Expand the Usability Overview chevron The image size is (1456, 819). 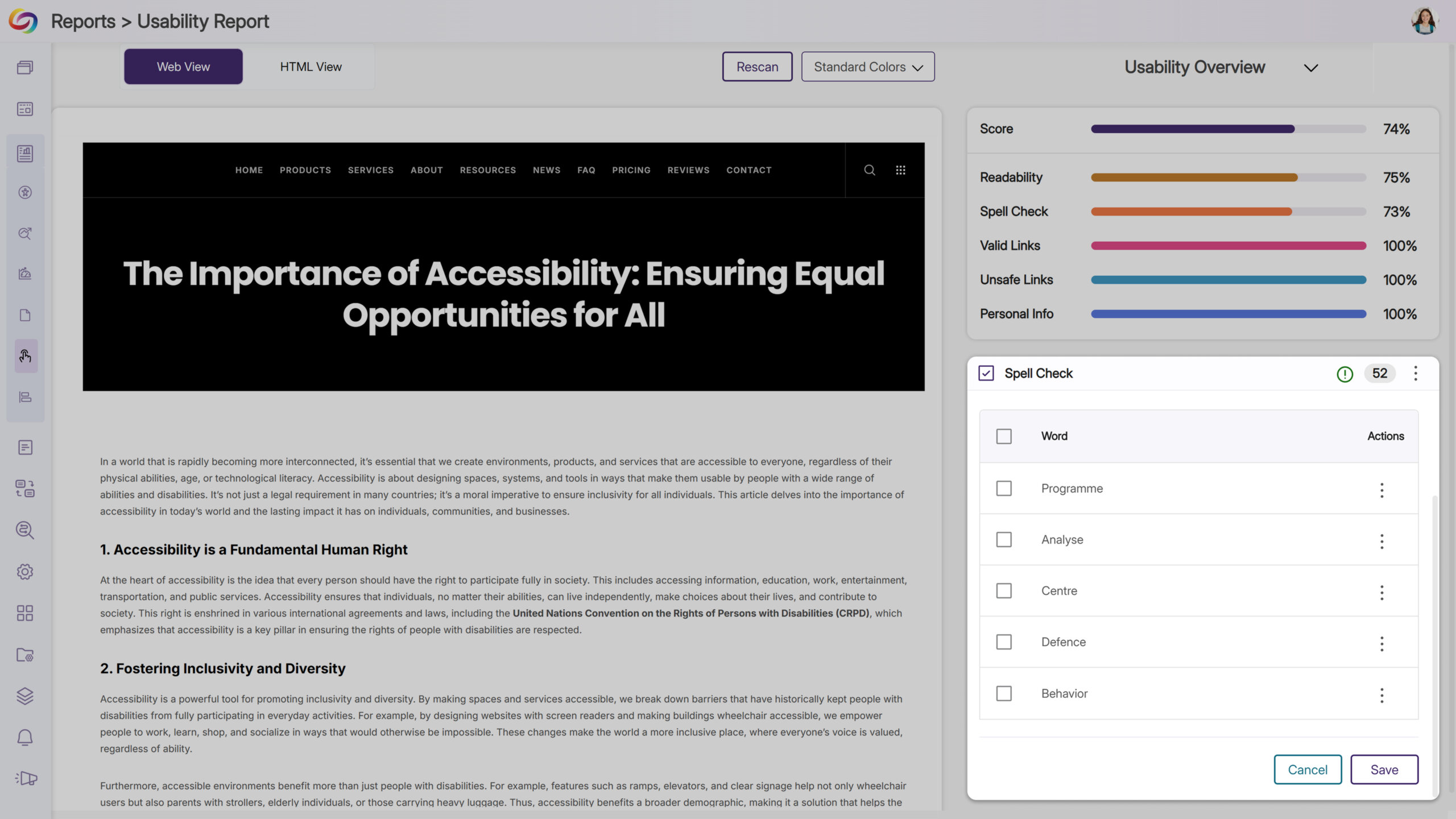1310,68
